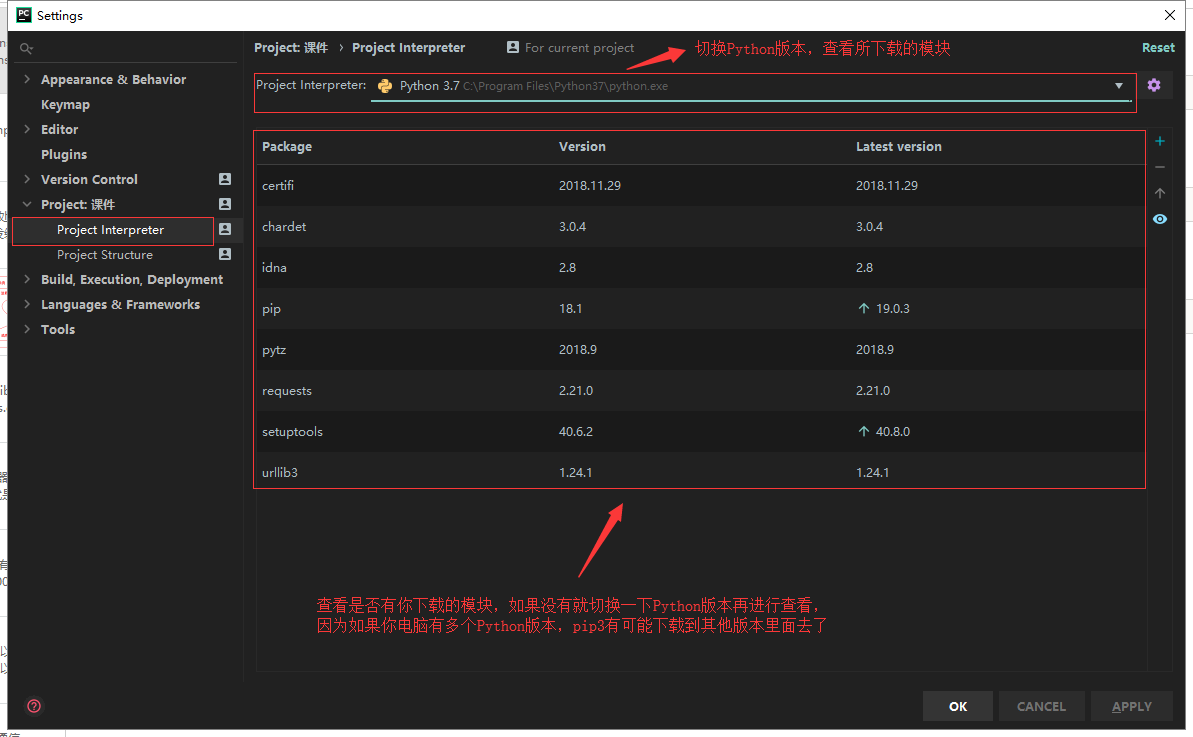Click requests version 2.21.0 cell
The height and width of the screenshot is (737, 1193).
point(576,391)
